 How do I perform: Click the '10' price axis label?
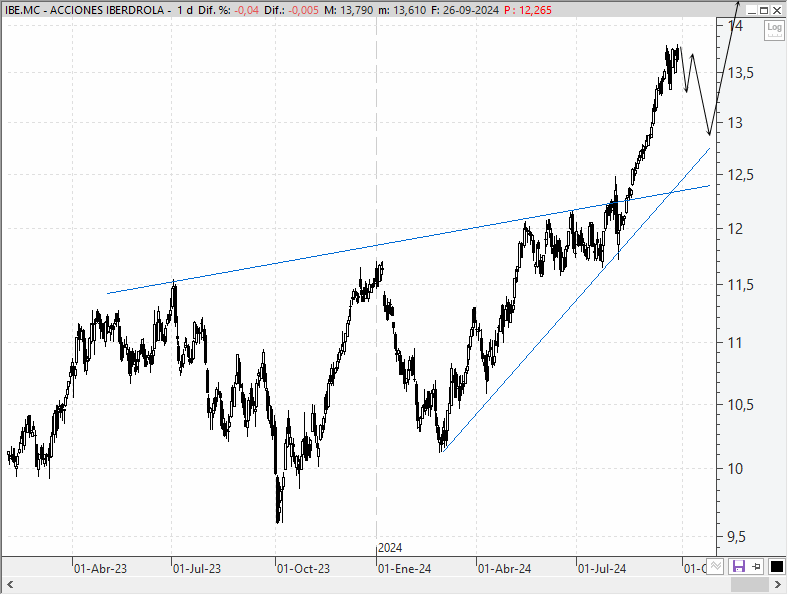click(x=735, y=469)
